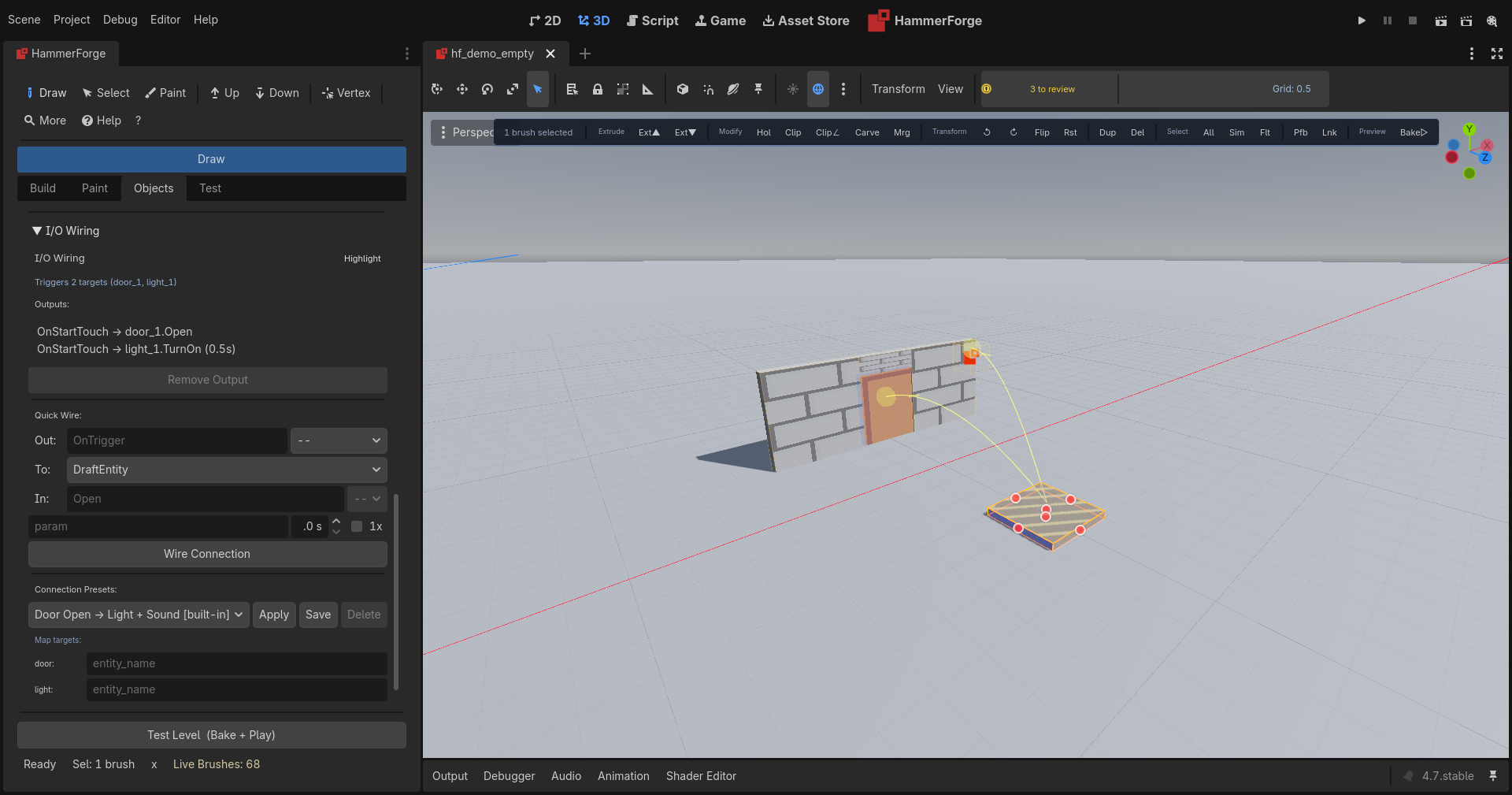This screenshot has width=1512, height=795.
Task: Click the Remove Output button
Action: tap(208, 380)
